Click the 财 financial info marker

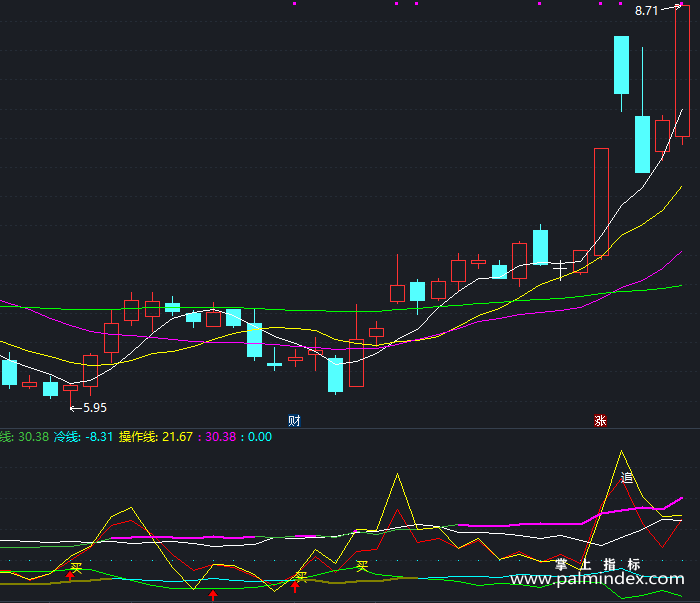pos(294,420)
